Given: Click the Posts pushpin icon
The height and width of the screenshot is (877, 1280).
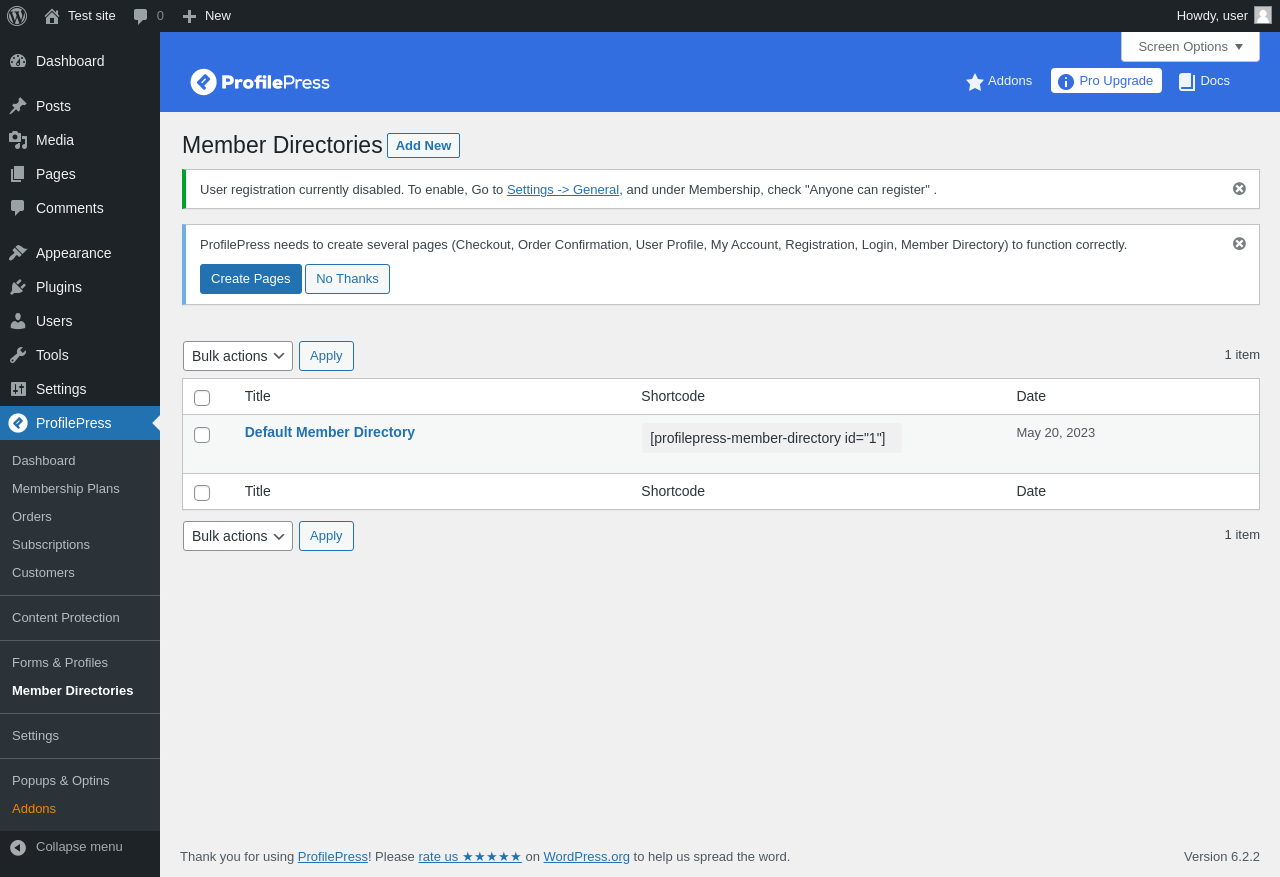Looking at the screenshot, I should (x=18, y=106).
